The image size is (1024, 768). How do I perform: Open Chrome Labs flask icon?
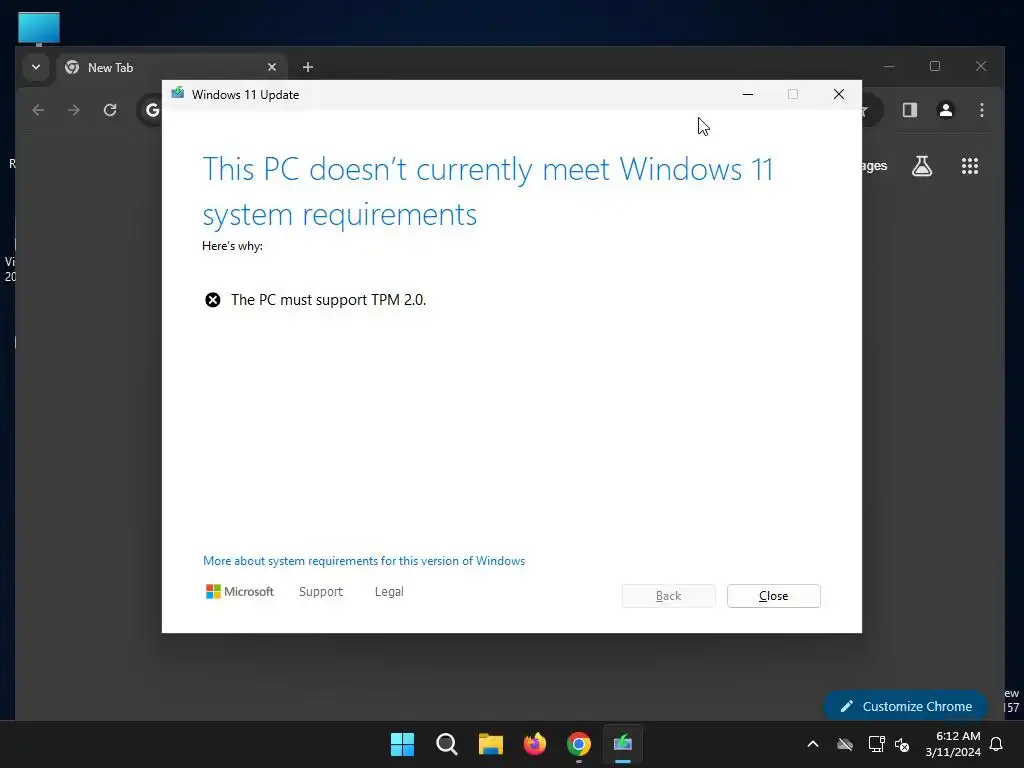coord(922,166)
